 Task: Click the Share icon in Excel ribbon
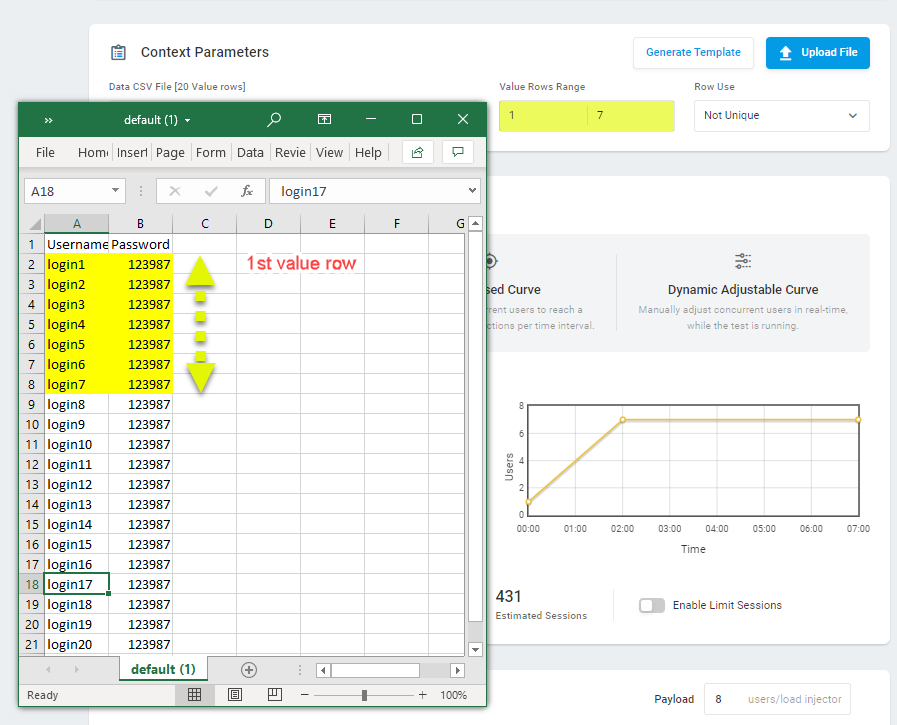418,152
